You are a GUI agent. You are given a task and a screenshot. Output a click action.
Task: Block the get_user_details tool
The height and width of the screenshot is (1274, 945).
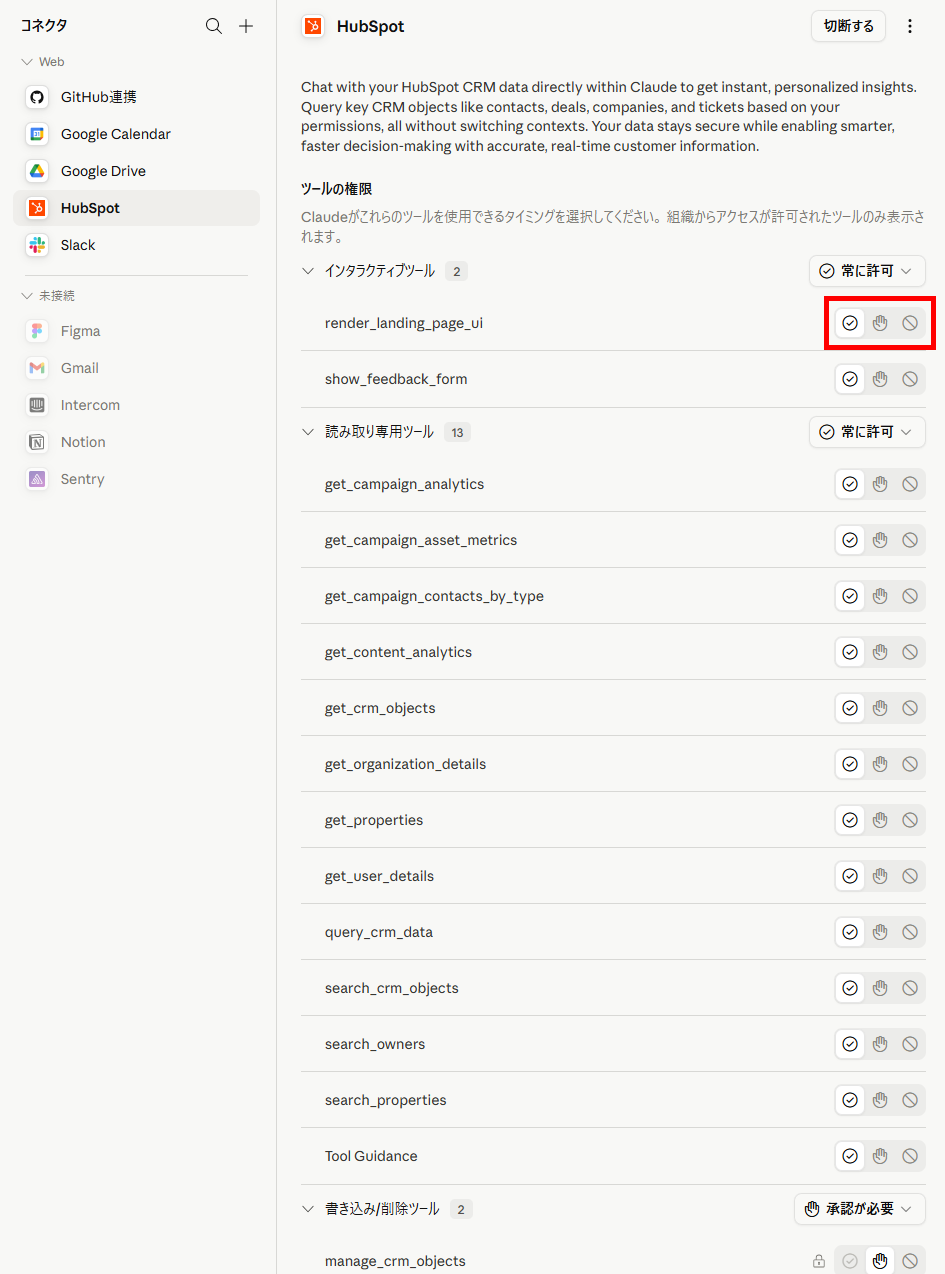(x=910, y=876)
